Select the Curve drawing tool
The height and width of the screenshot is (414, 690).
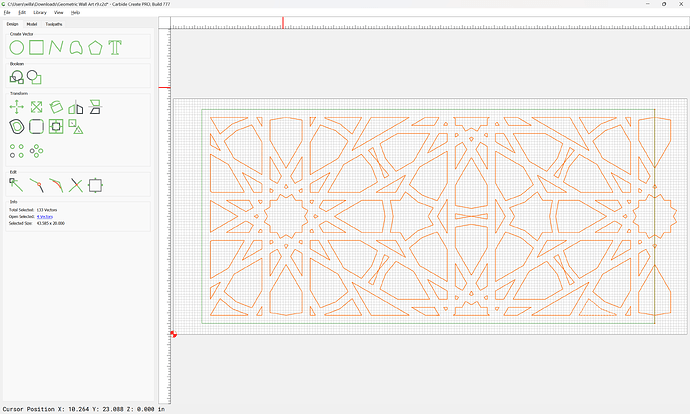75,47
